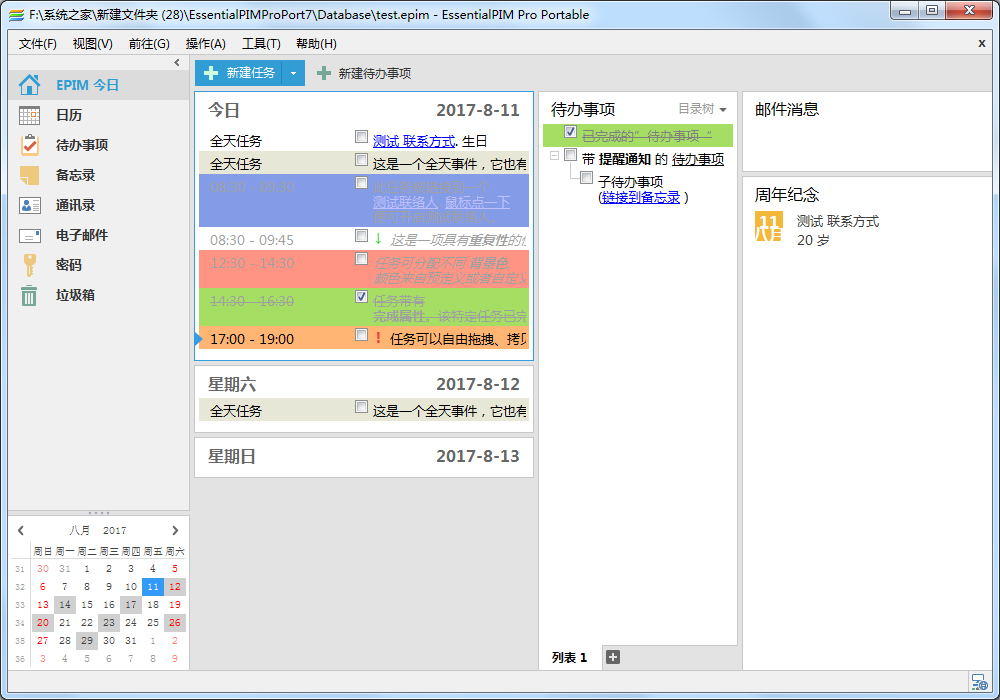The image size is (1000, 700).
Task: Open the 新建任务 dropdown arrow
Action: (293, 73)
